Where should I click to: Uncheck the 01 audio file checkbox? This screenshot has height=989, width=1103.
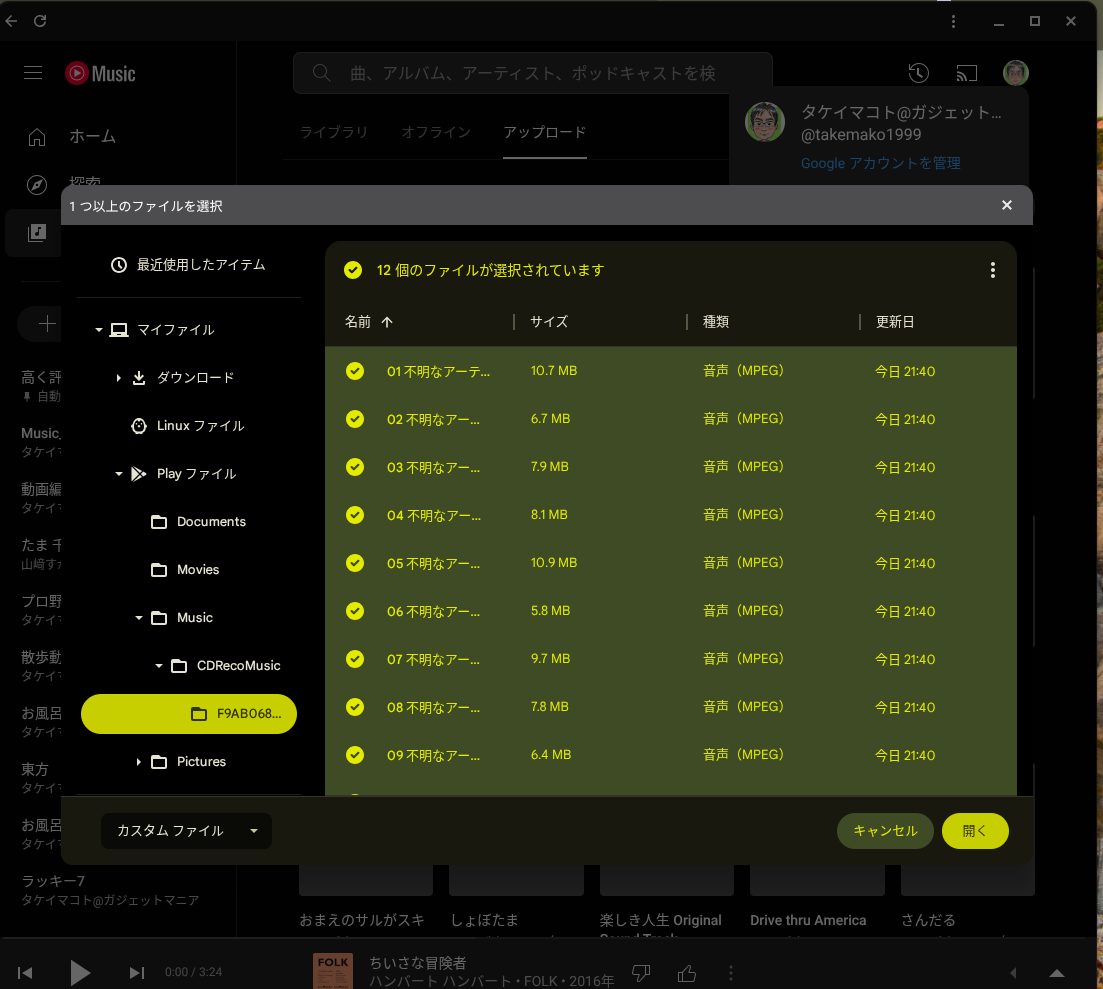click(x=354, y=371)
